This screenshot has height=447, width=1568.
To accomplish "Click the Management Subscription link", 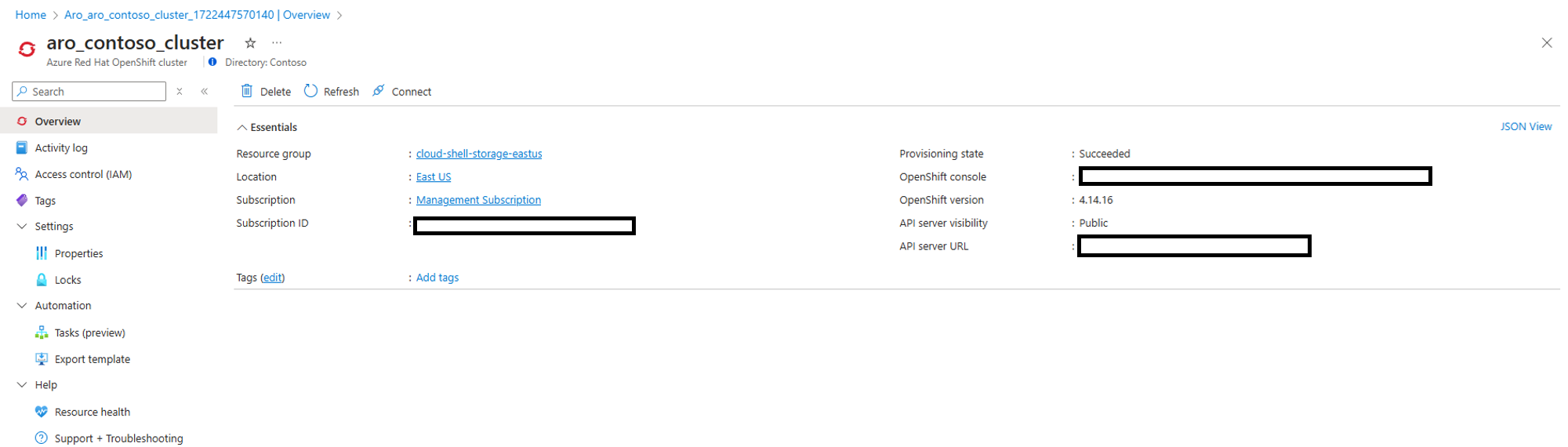I will point(478,200).
